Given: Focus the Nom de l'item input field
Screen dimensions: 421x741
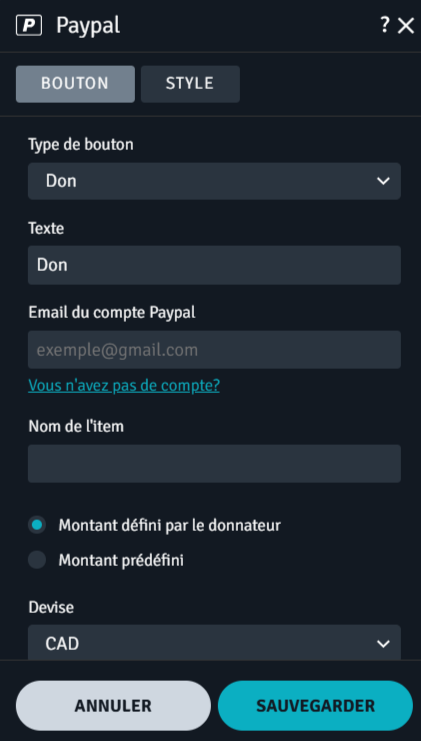Looking at the screenshot, I should click(215, 464).
